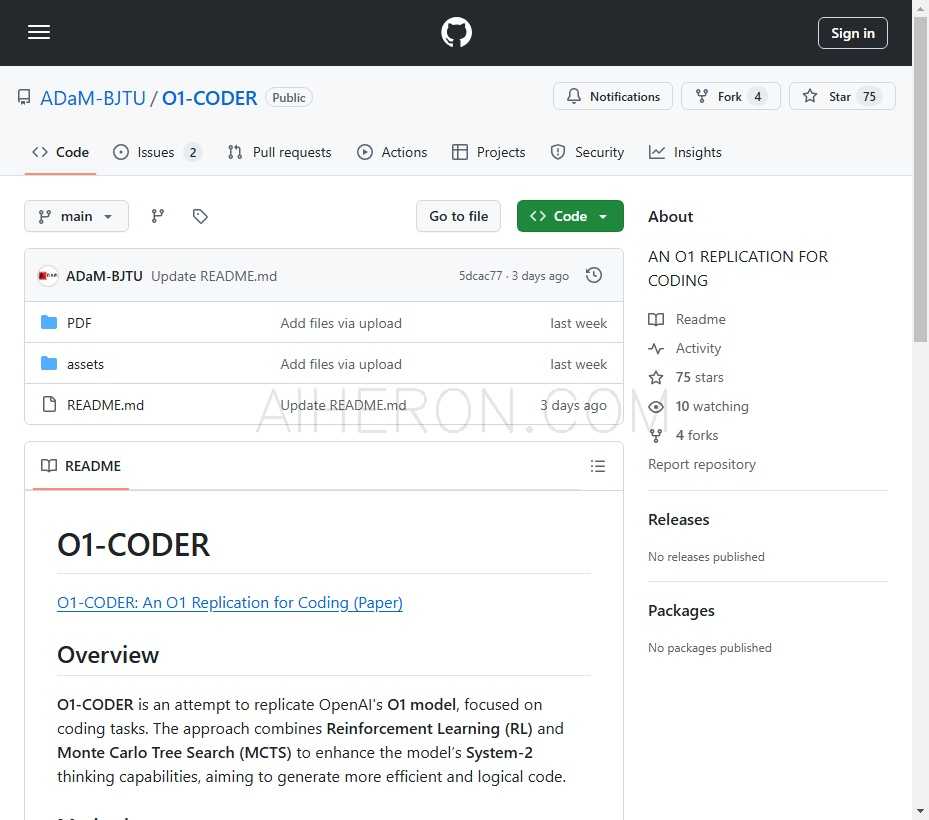Open the ADaM-BJTU owner link
This screenshot has width=929, height=820.
pyautogui.click(x=93, y=98)
